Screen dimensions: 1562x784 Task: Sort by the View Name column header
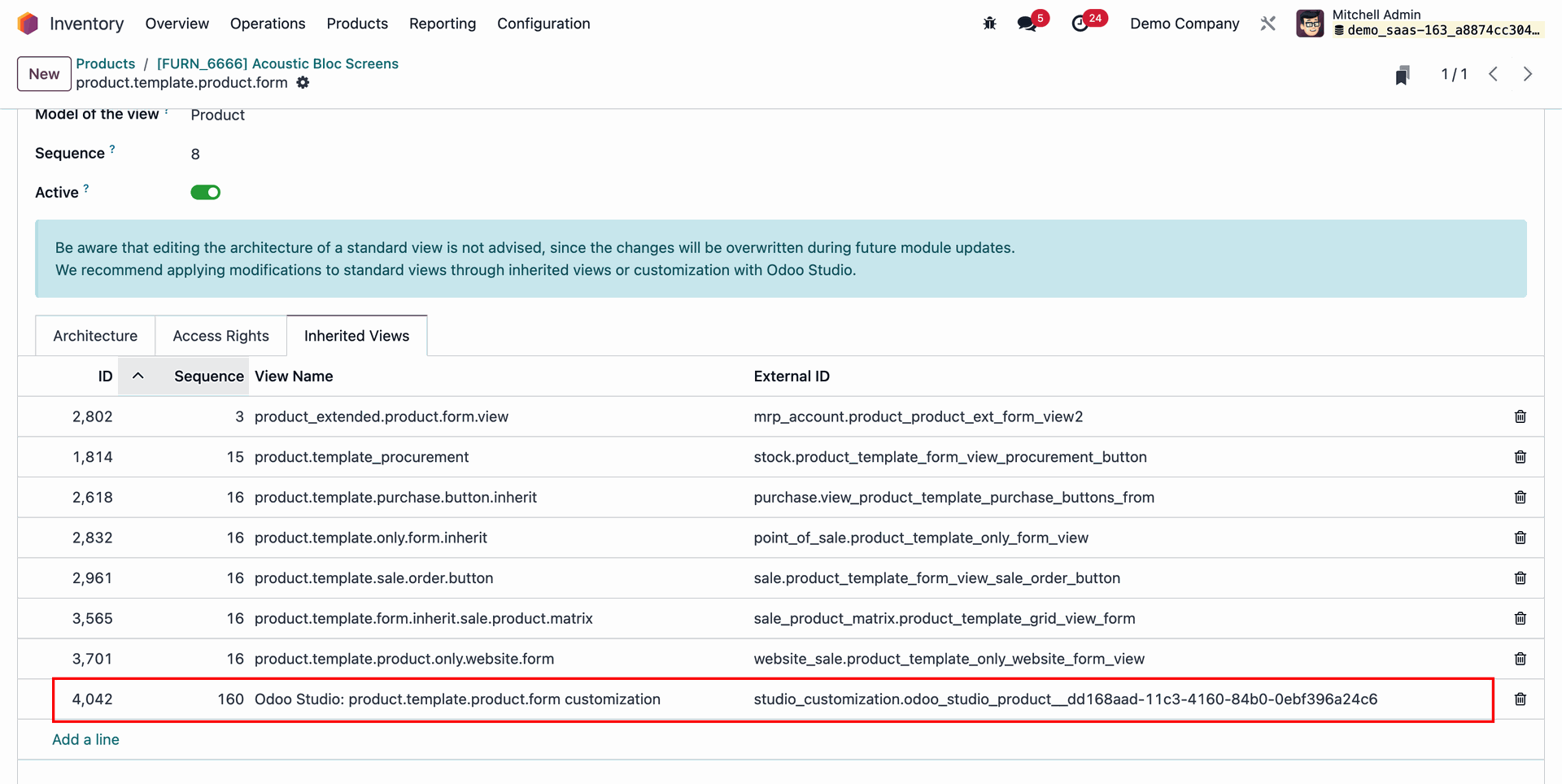point(294,376)
